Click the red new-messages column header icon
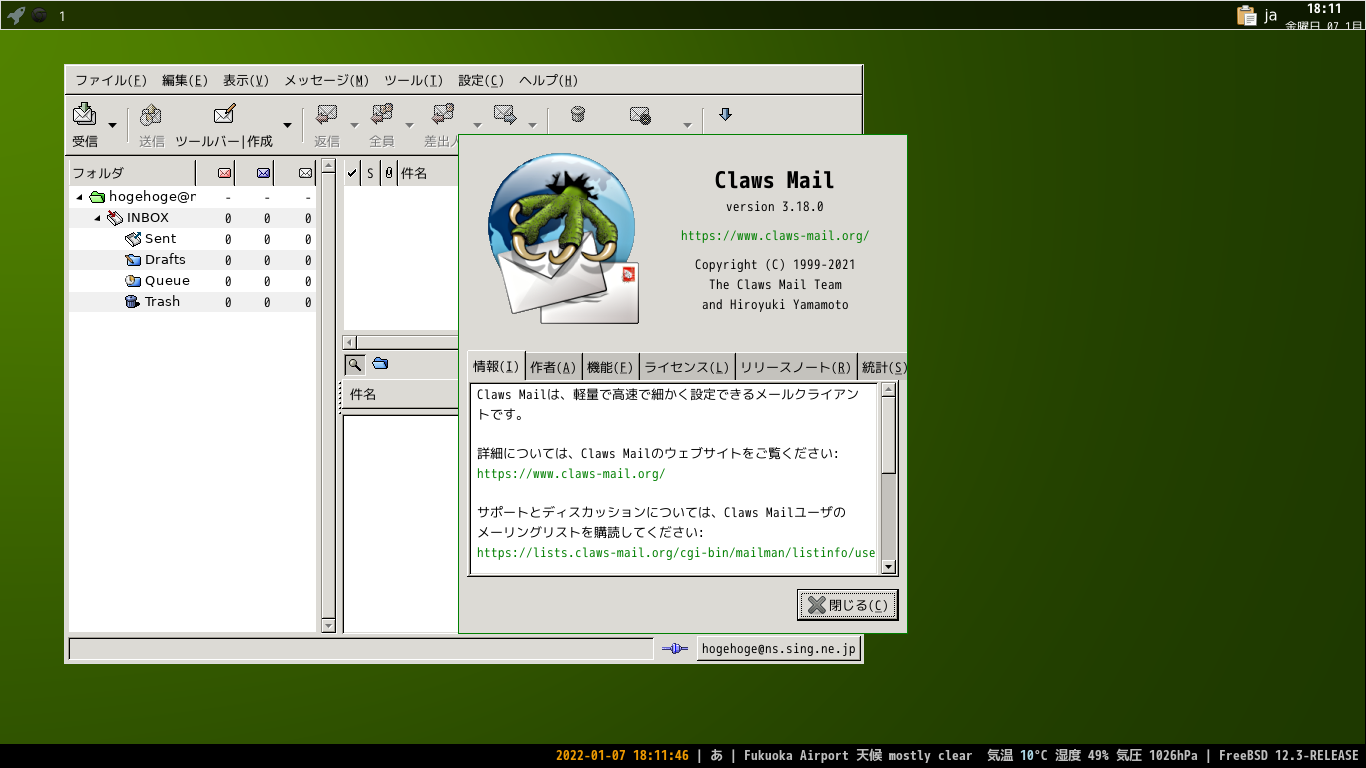 pos(224,173)
